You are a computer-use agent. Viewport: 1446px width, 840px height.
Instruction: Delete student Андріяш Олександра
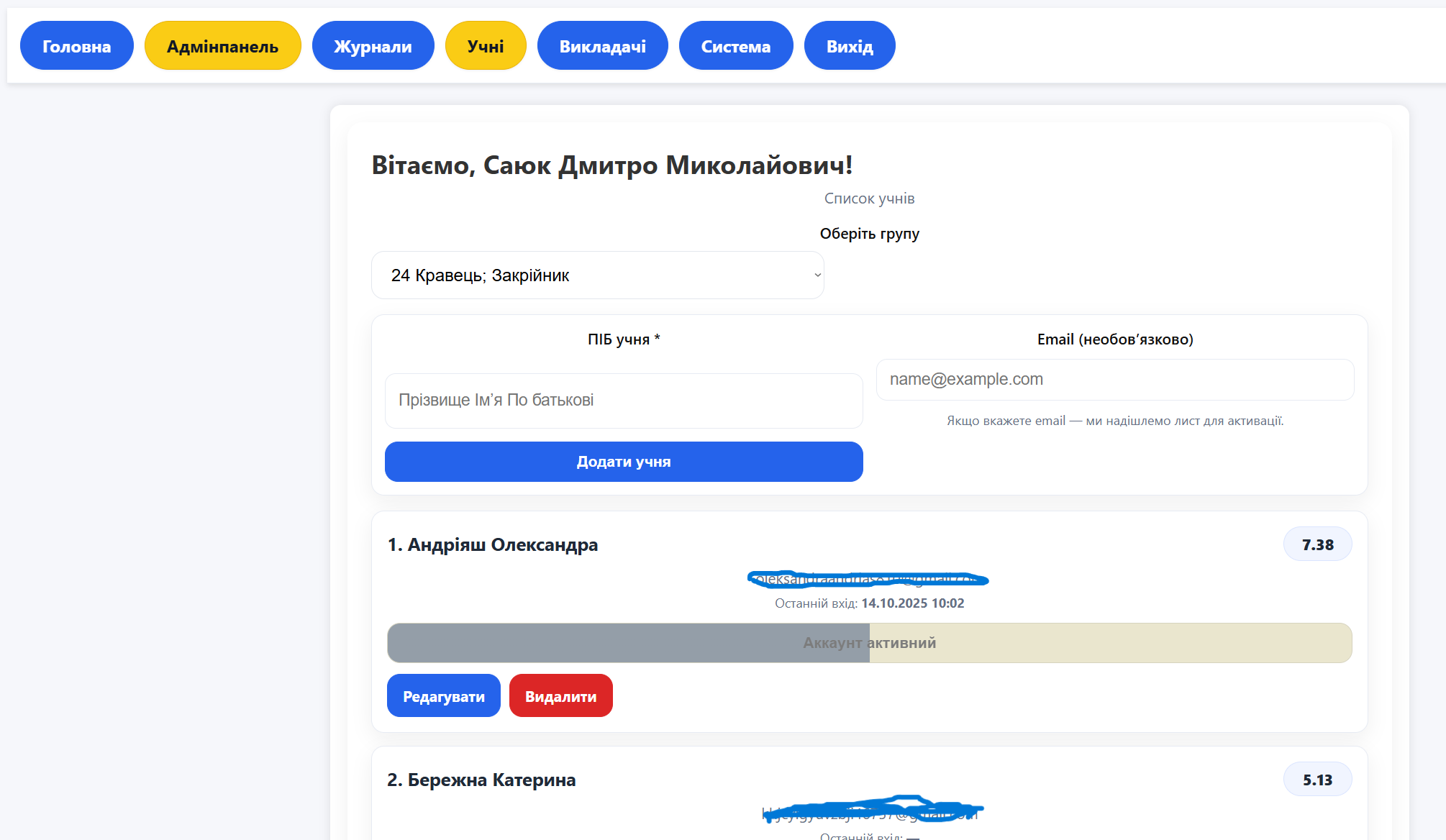point(560,696)
